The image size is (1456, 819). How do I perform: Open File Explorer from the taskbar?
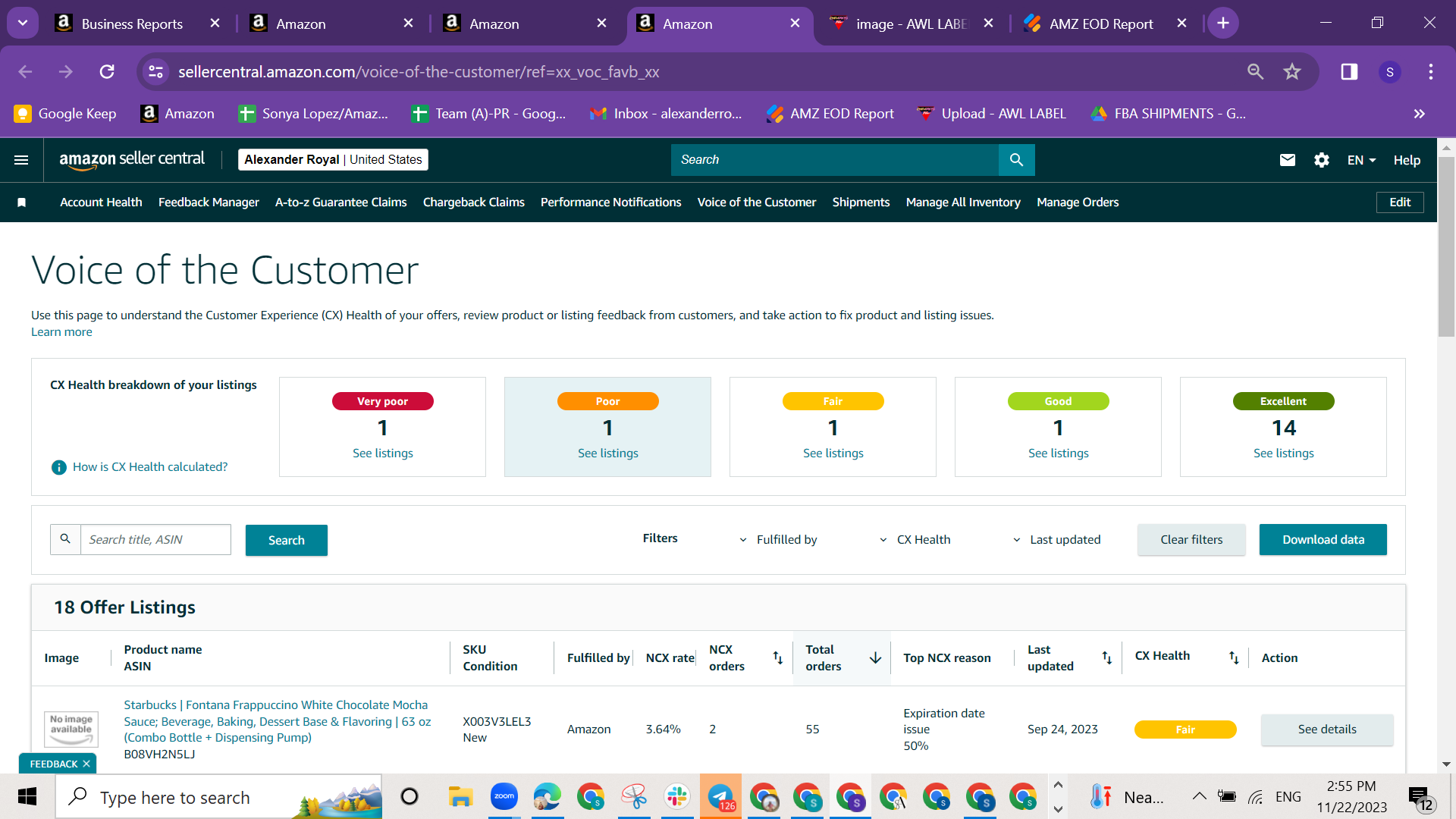tap(460, 796)
